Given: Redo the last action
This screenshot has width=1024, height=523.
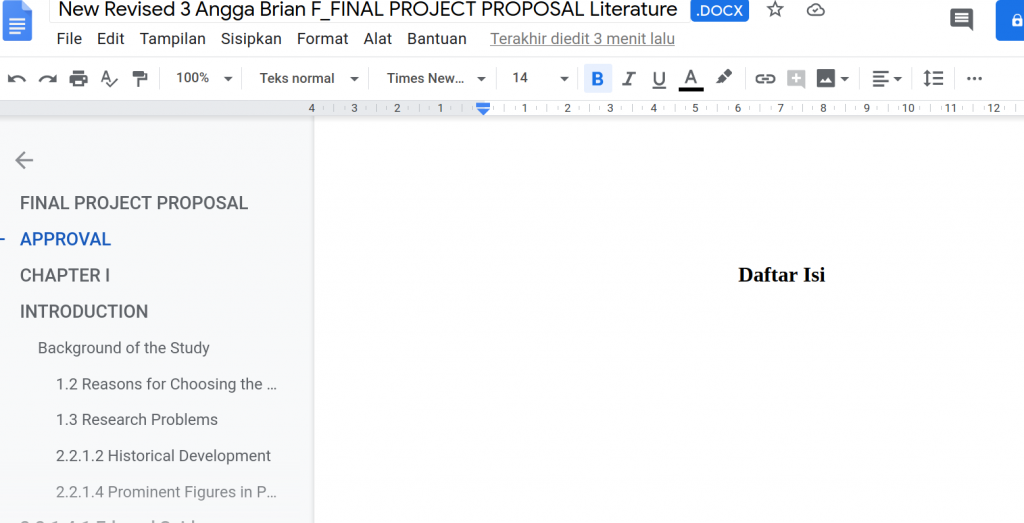Looking at the screenshot, I should (48, 78).
